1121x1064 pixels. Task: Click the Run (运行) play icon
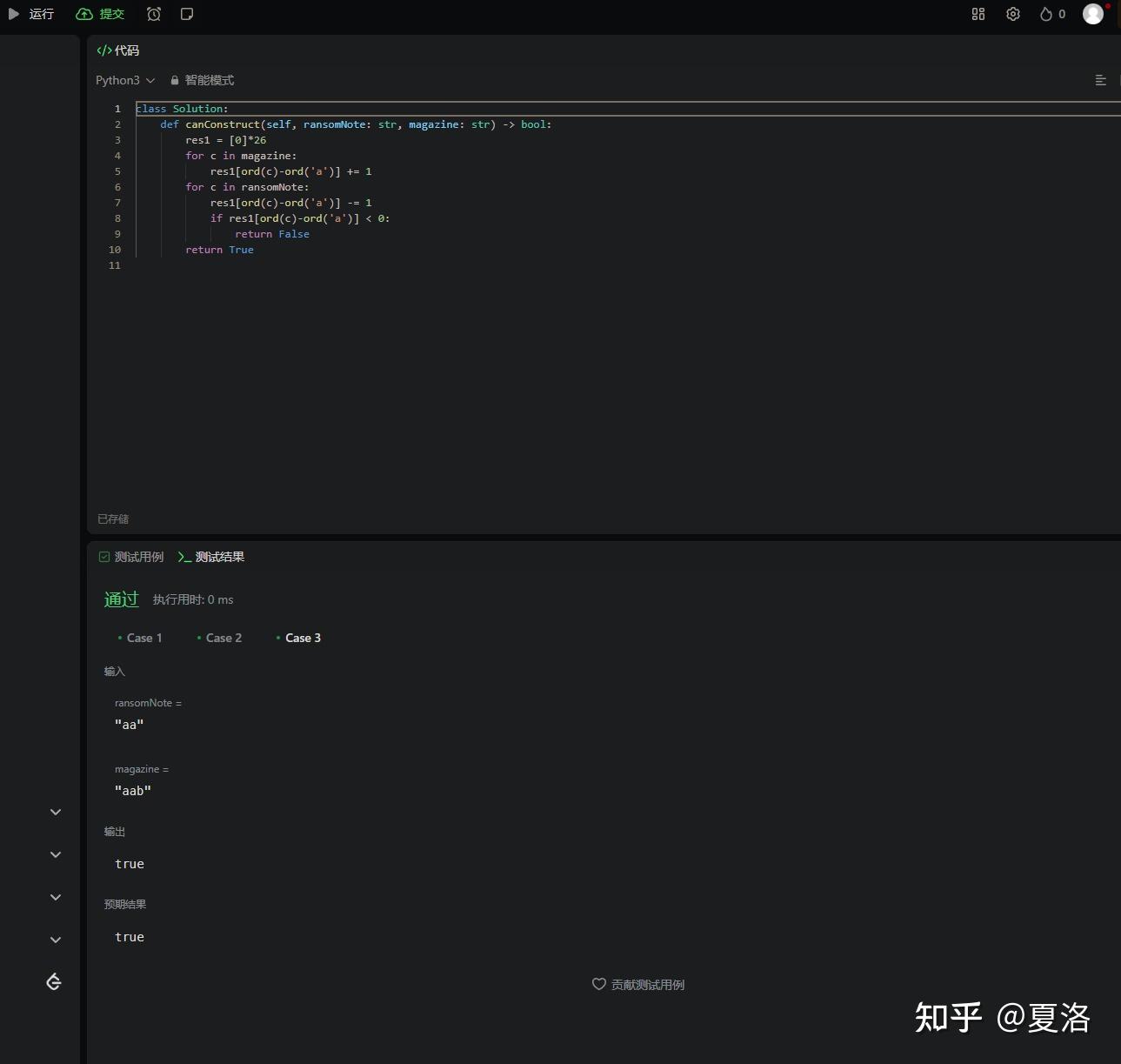13,14
